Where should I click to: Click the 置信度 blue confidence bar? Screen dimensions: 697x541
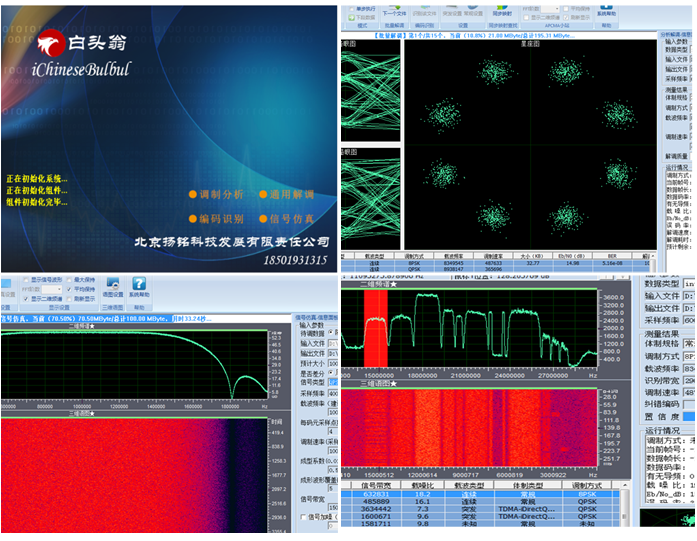(689, 417)
